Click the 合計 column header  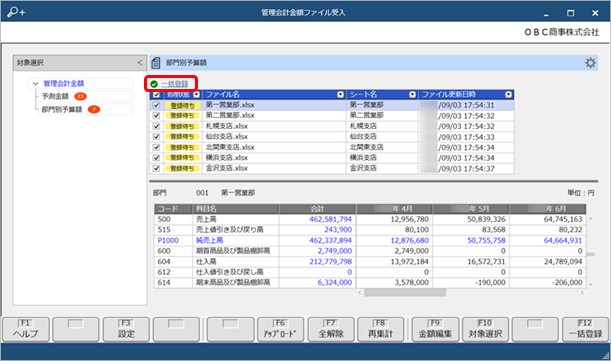pyautogui.click(x=317, y=209)
